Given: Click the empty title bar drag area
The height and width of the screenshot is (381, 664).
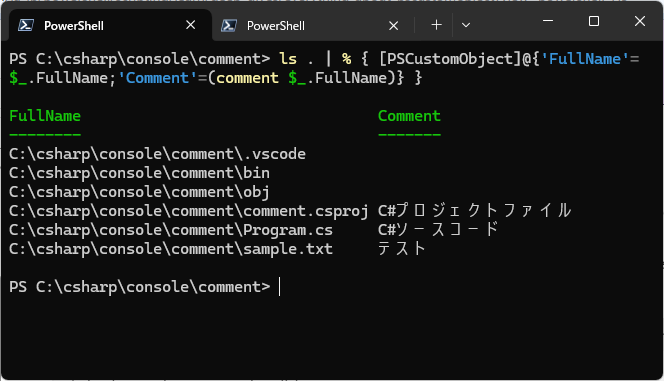Looking at the screenshot, I should click(x=502, y=25).
